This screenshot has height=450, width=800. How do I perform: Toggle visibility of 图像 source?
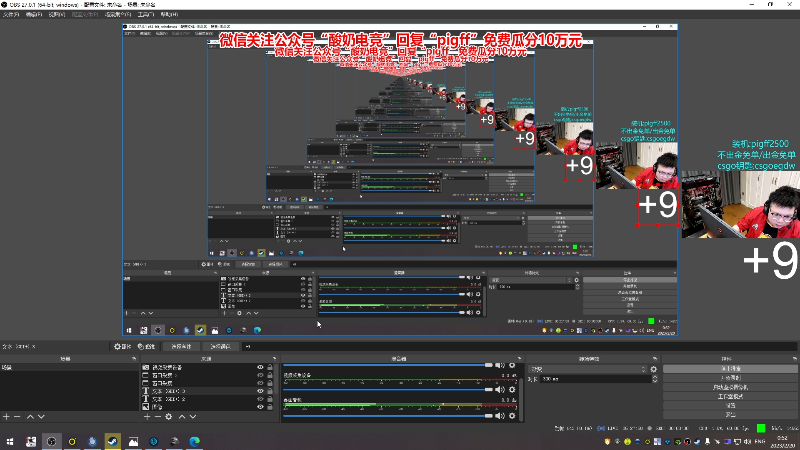(260, 407)
